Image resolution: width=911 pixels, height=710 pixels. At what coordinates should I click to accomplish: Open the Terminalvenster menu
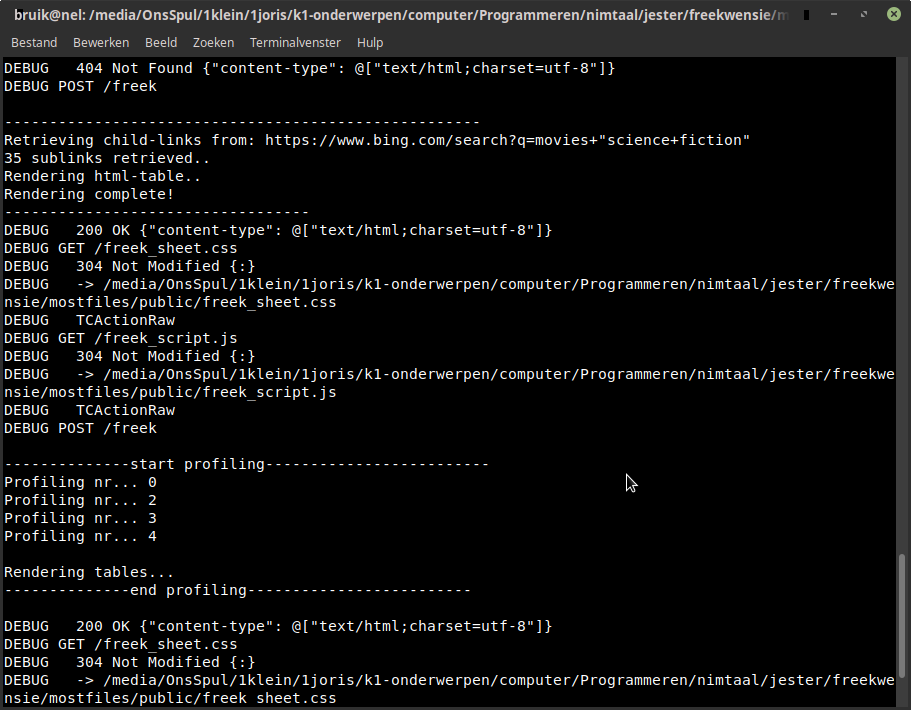pyautogui.click(x=295, y=43)
